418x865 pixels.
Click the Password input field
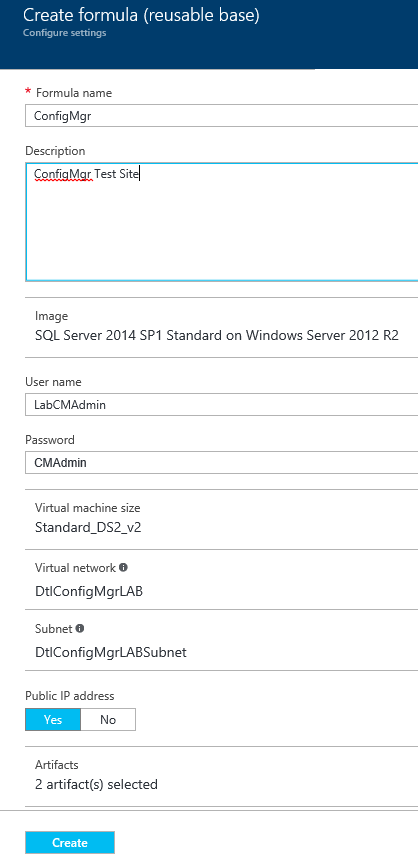point(222,463)
